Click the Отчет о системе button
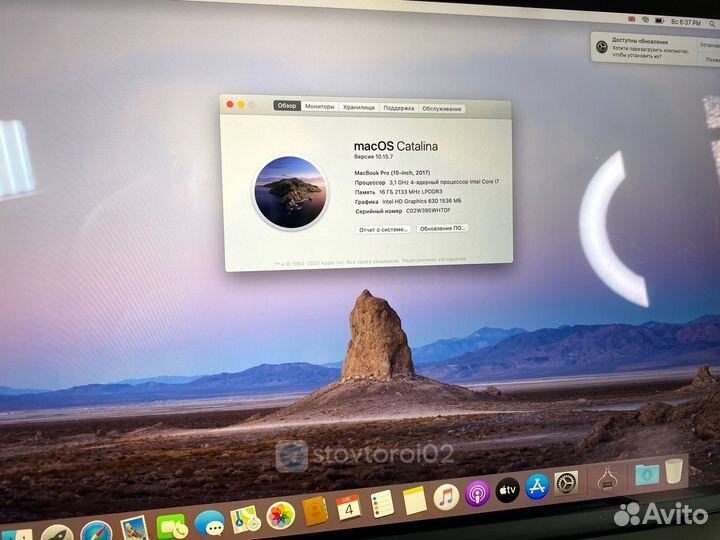This screenshot has height=540, width=720. pyautogui.click(x=383, y=229)
